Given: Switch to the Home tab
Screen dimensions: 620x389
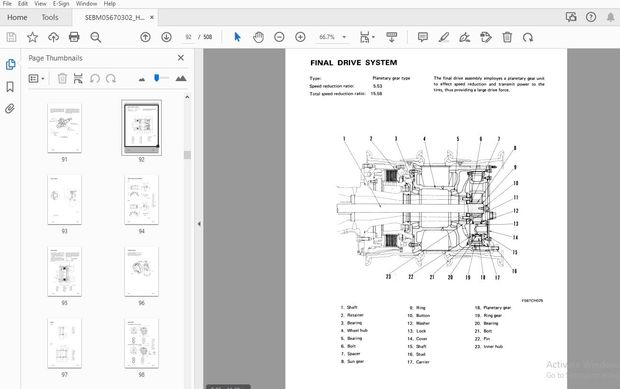Looking at the screenshot, I should 17,17.
